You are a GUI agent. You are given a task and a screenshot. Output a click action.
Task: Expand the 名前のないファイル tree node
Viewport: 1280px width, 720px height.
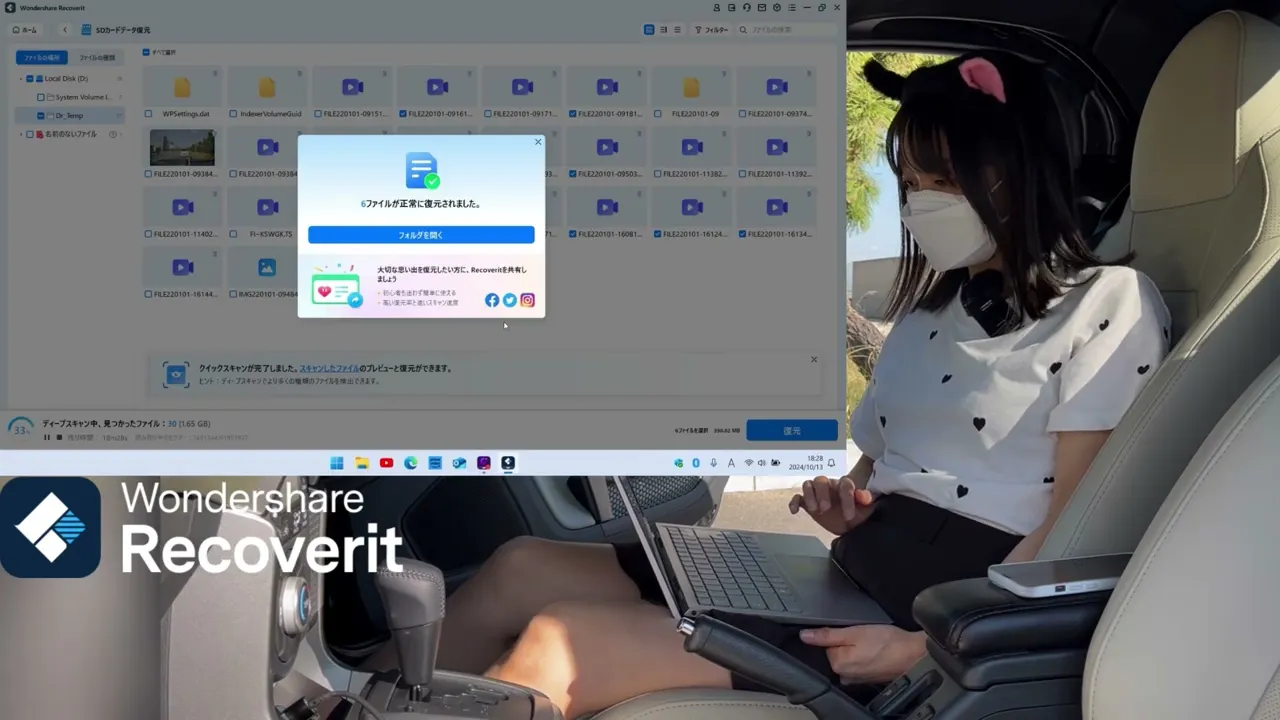pyautogui.click(x=21, y=134)
